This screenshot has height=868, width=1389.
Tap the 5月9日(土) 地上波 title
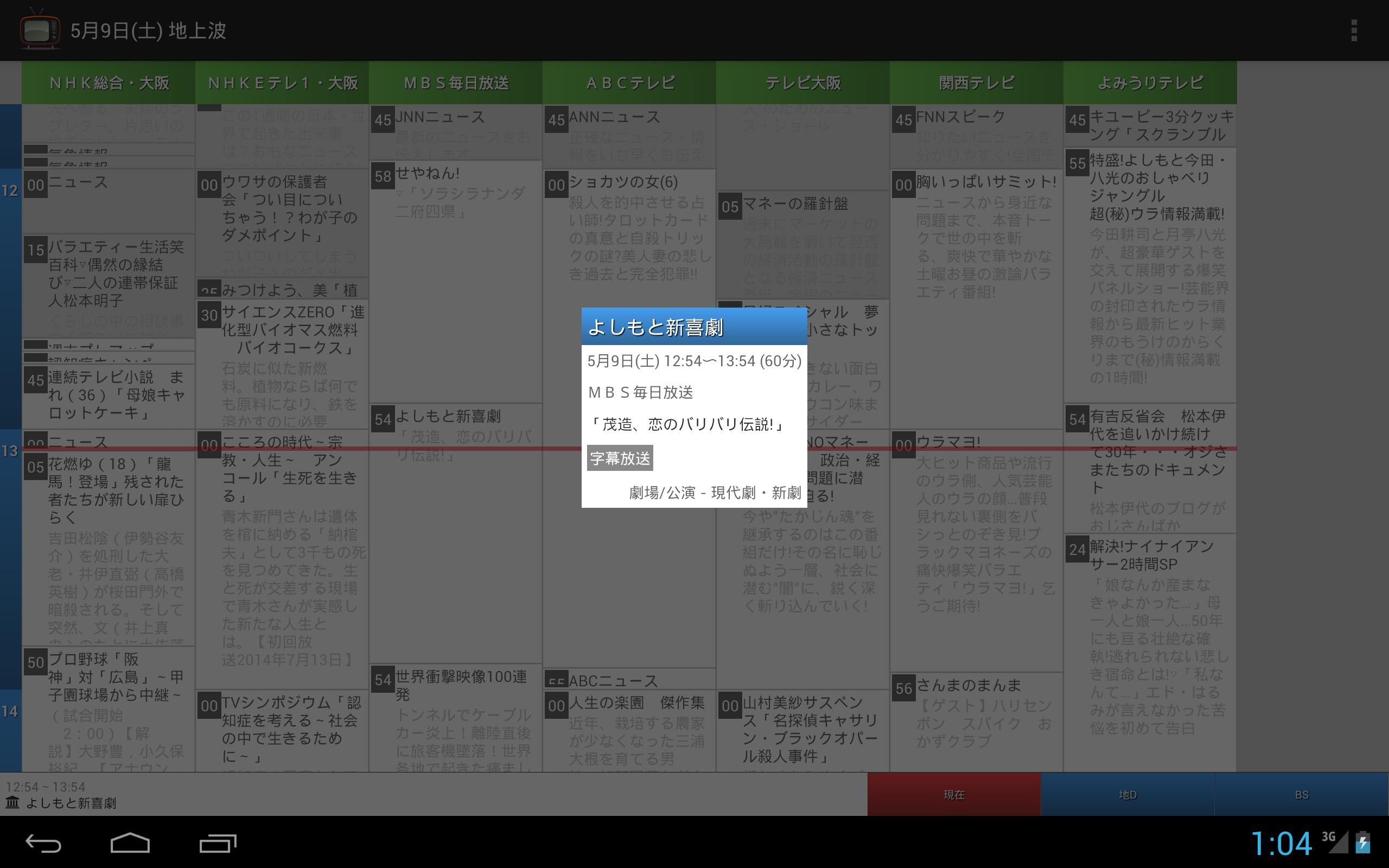click(x=148, y=30)
